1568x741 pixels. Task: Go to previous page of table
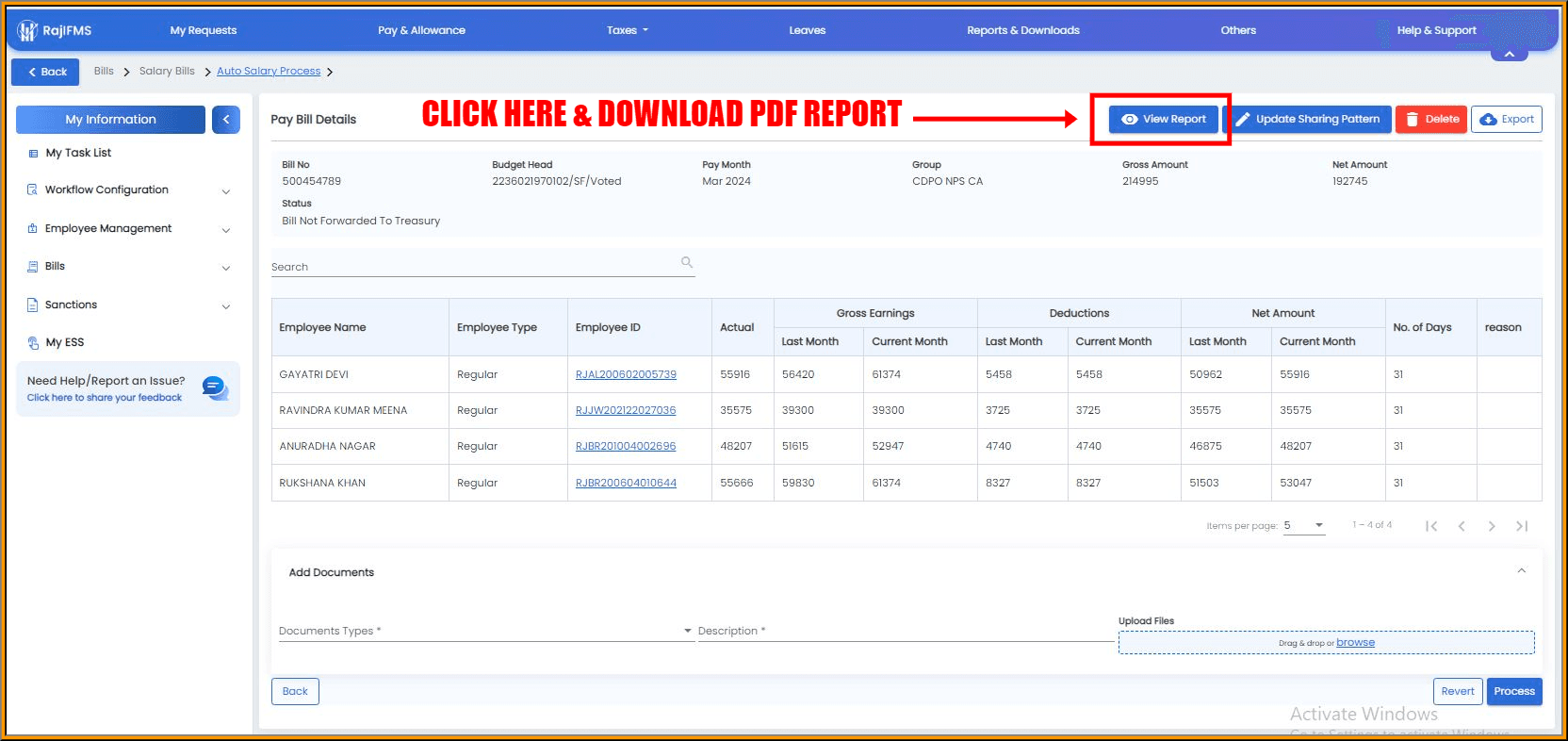[x=1462, y=526]
